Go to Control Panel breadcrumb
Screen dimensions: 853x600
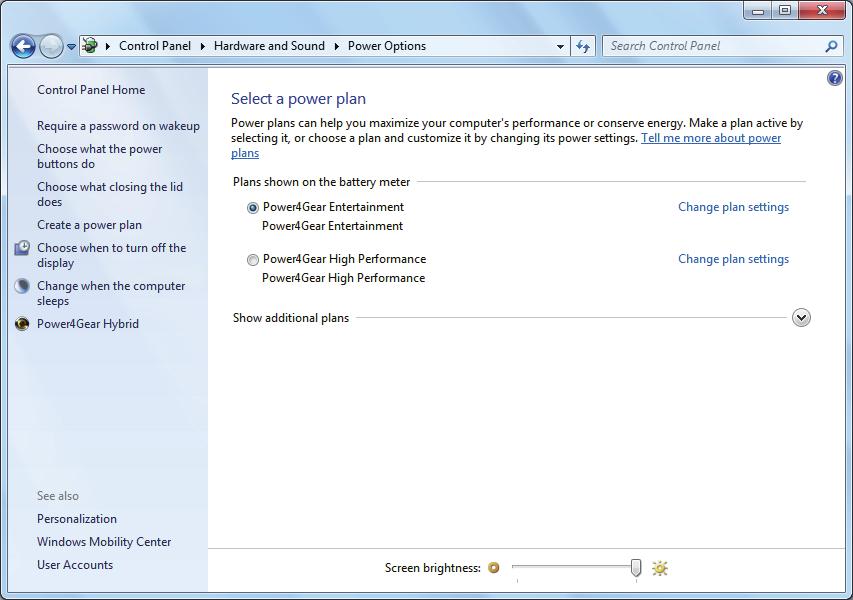(155, 46)
